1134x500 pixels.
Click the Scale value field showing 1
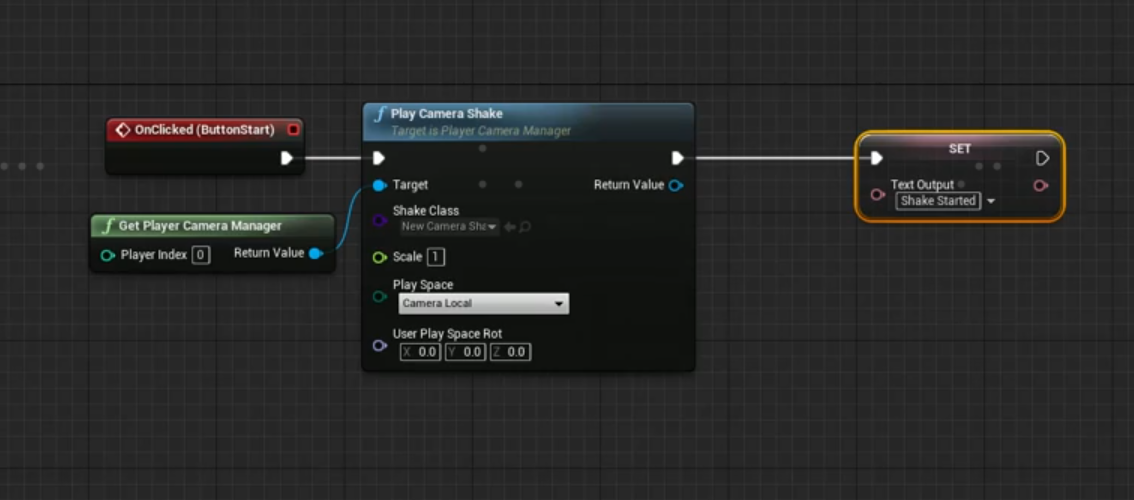435,257
